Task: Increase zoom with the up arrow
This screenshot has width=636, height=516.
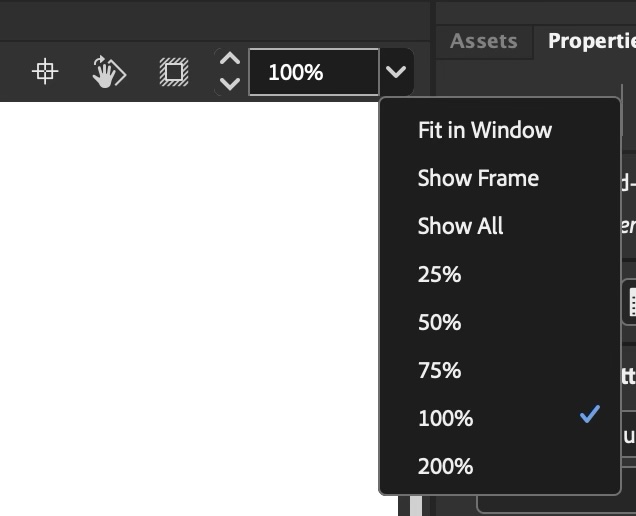Action: [230, 59]
